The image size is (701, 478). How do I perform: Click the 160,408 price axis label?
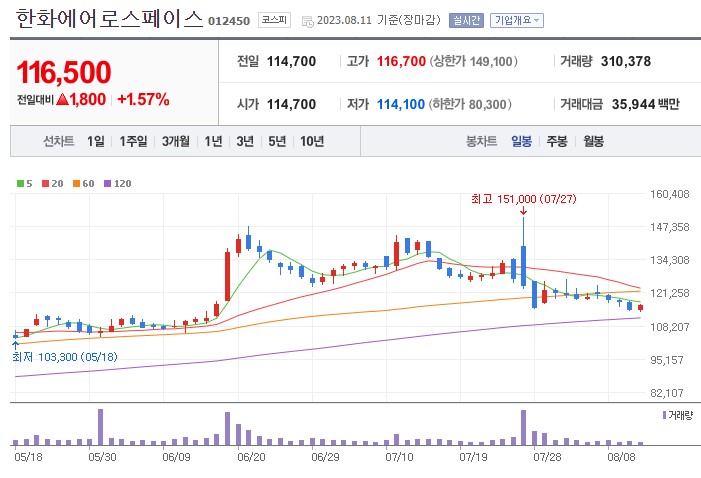pyautogui.click(x=670, y=194)
